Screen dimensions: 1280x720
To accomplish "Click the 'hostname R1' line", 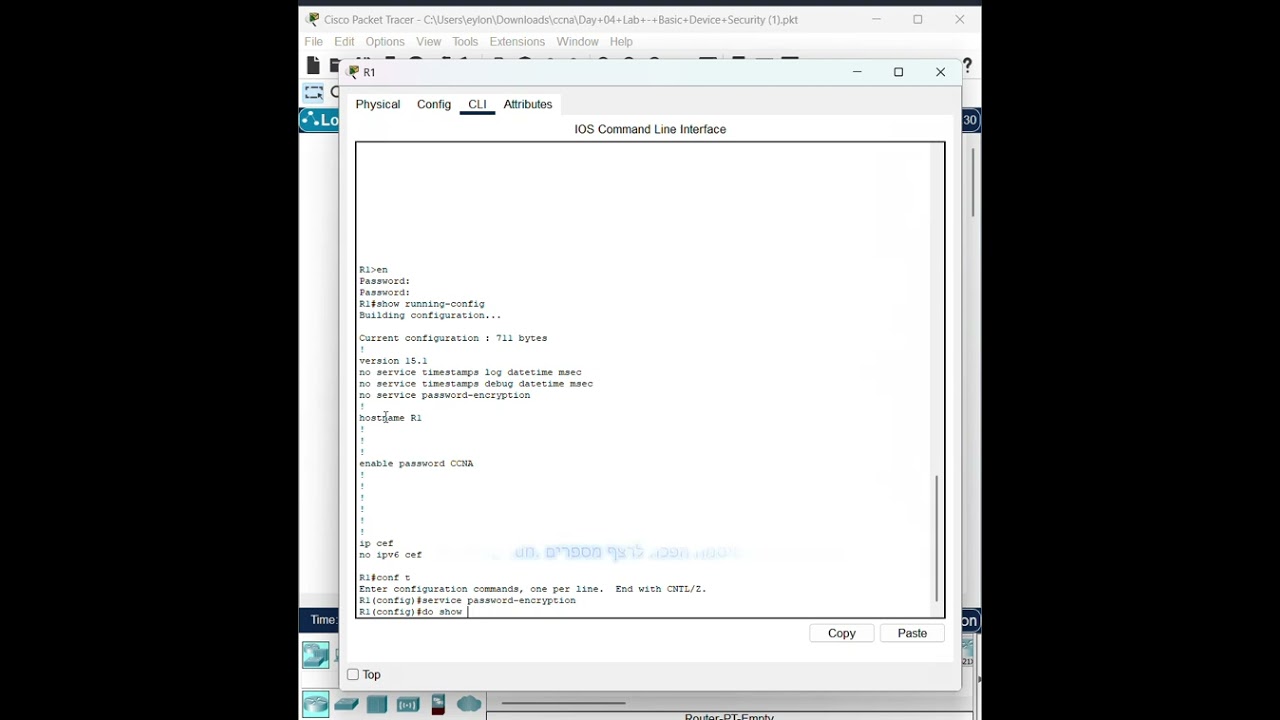I will [x=390, y=418].
